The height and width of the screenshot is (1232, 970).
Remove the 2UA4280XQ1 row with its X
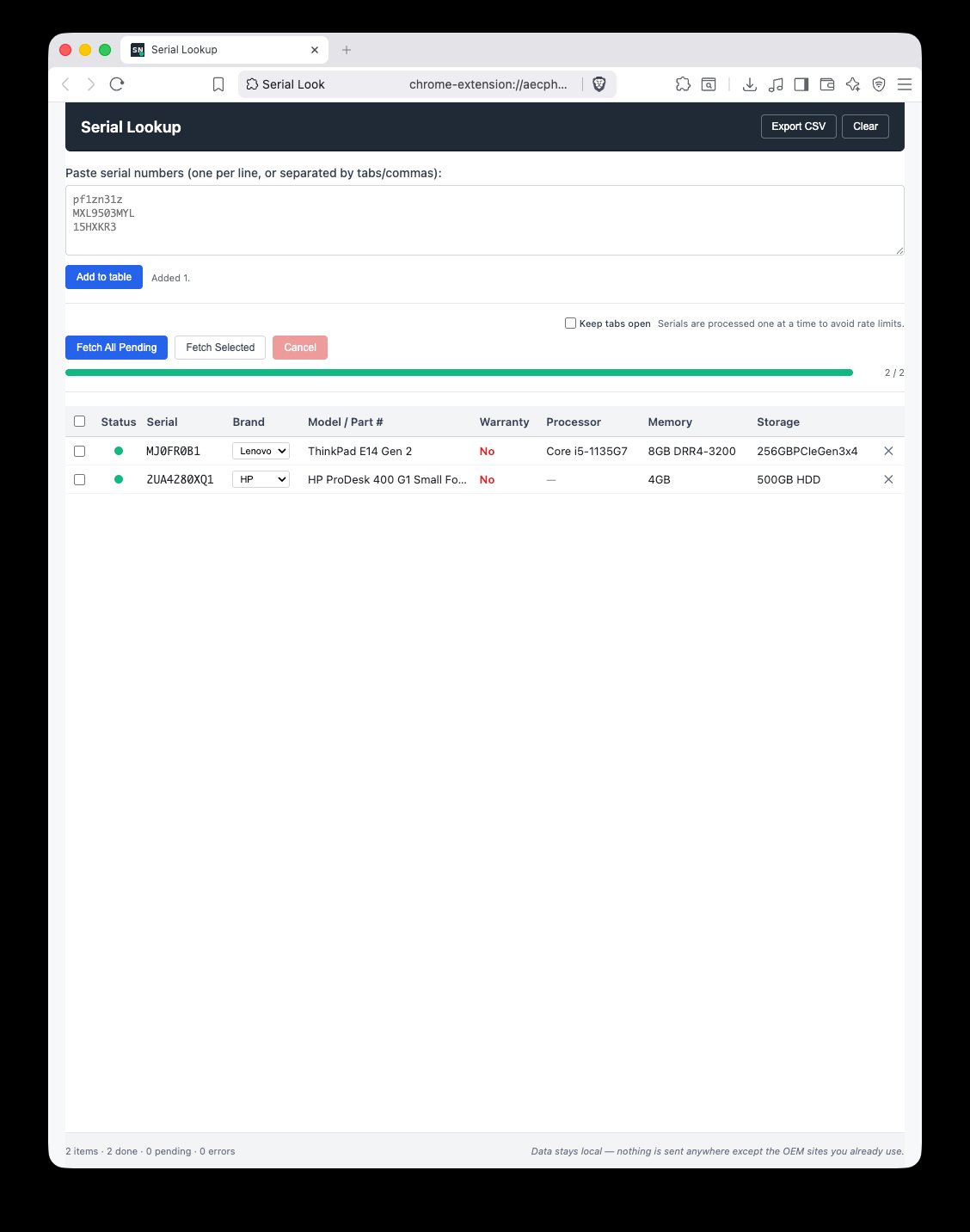(x=888, y=479)
